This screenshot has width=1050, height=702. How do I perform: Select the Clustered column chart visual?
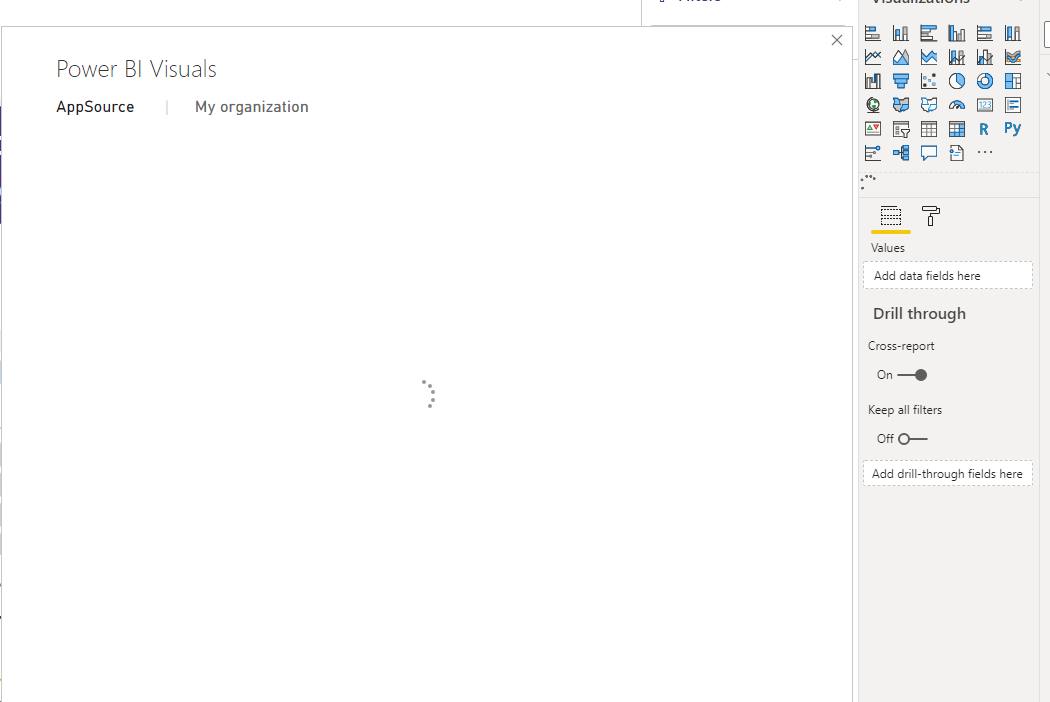[x=957, y=33]
